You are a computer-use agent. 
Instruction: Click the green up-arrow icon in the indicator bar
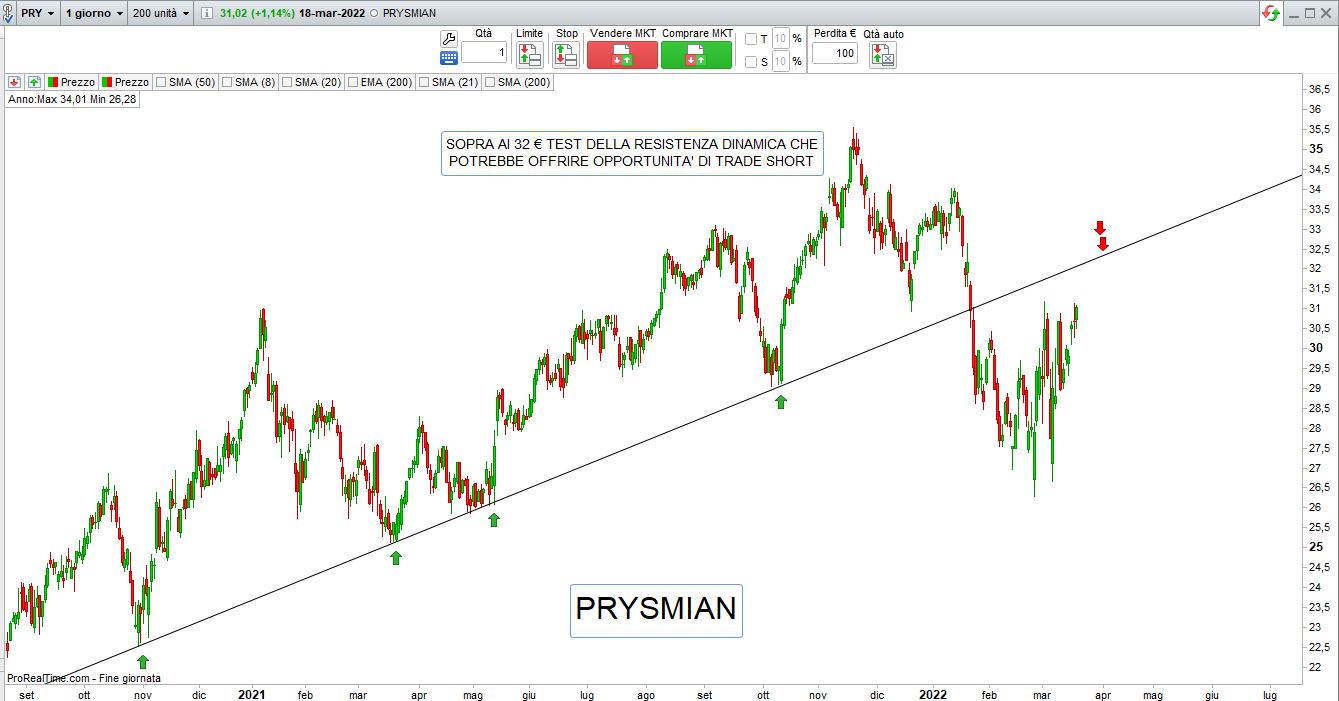34,82
